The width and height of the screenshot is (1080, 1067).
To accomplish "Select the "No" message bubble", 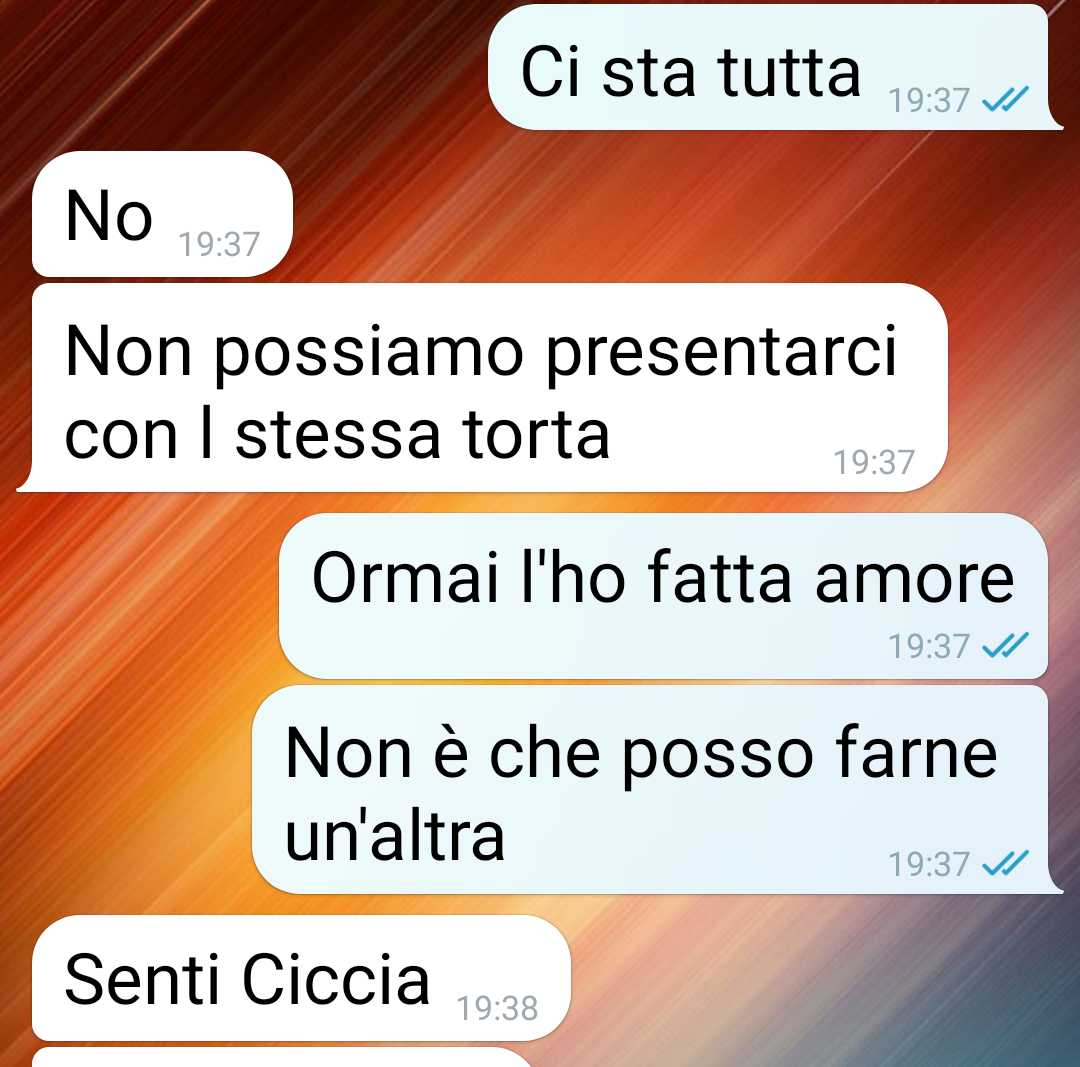I will [163, 214].
